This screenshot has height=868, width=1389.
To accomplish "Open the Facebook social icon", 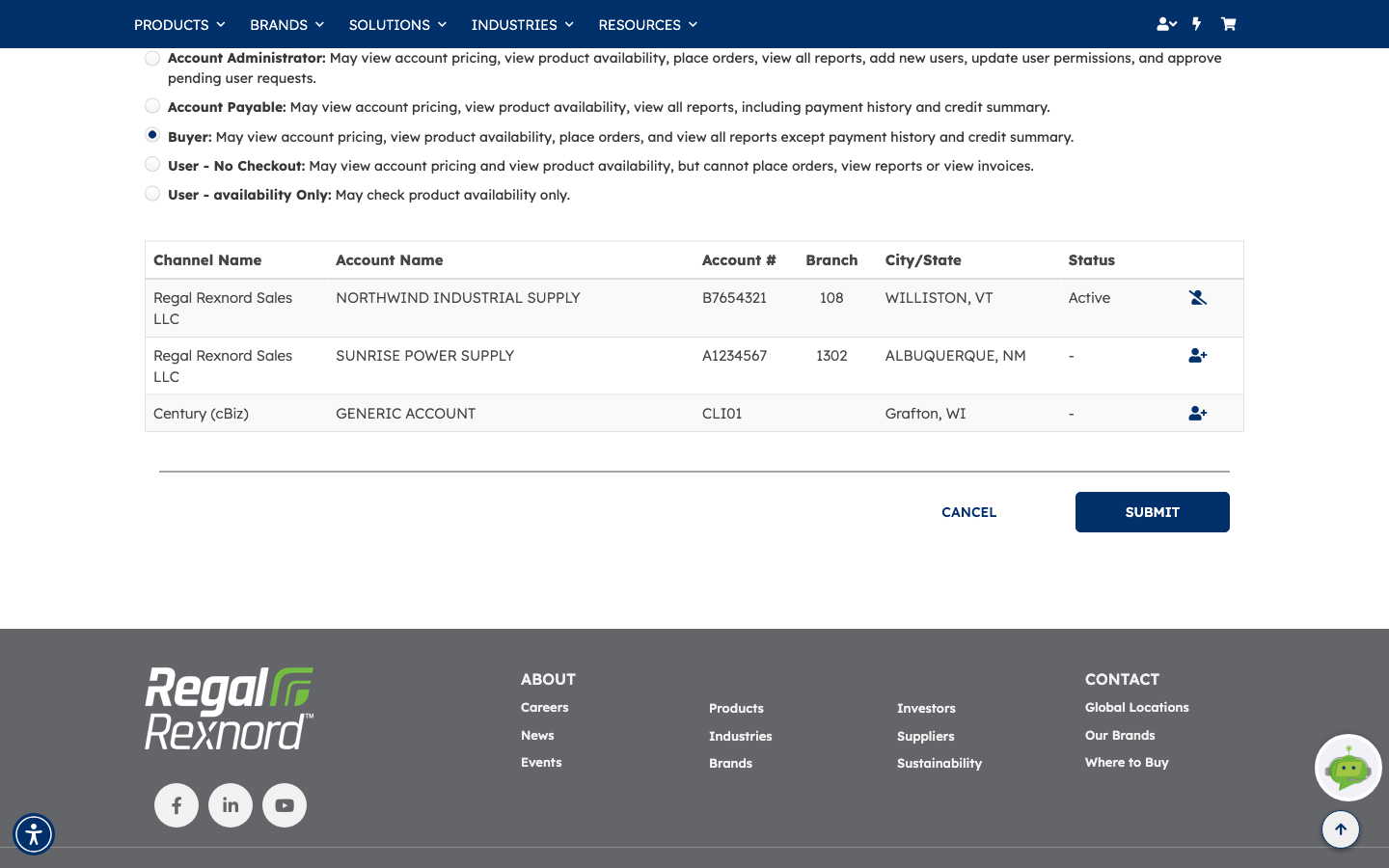I will (177, 805).
